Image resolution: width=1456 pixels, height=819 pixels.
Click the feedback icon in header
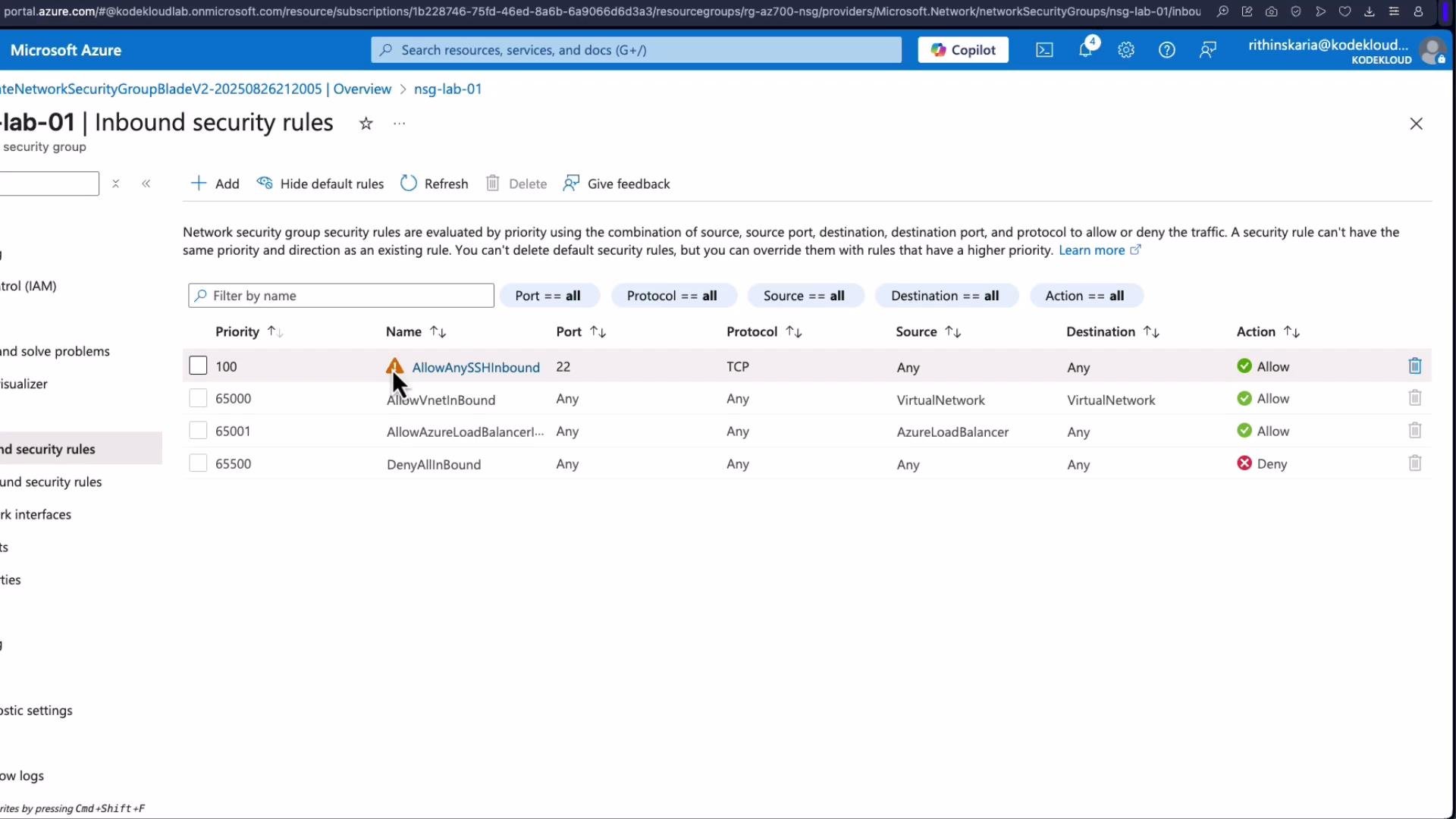tap(1208, 50)
